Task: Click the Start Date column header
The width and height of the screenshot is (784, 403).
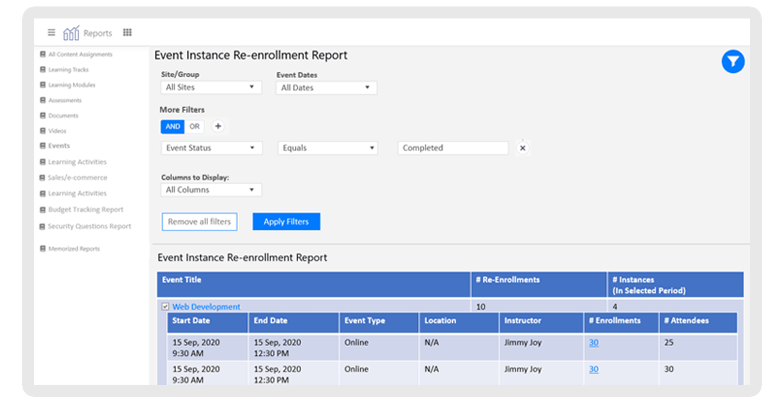Action: click(x=208, y=322)
